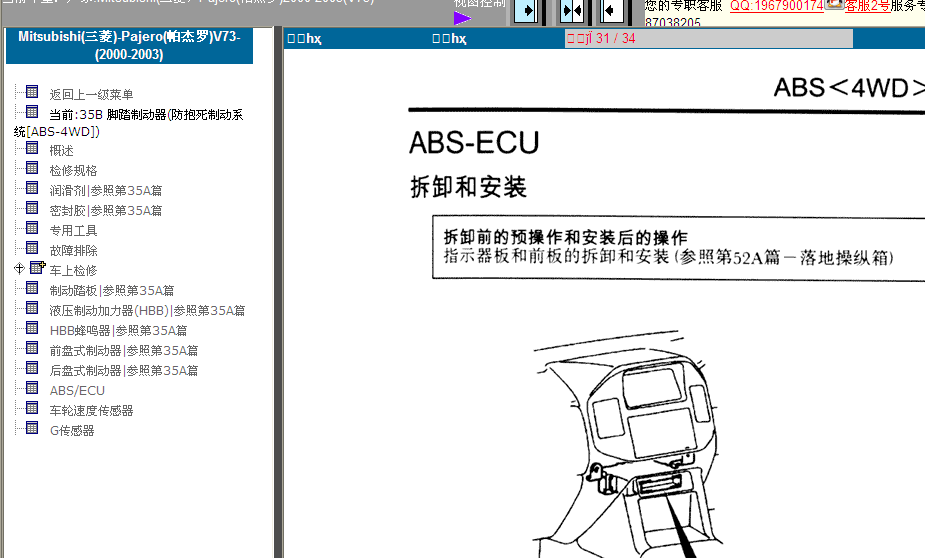
Task: Click the Mitsubishi Pajero V73 panel header
Action: [x=129, y=45]
